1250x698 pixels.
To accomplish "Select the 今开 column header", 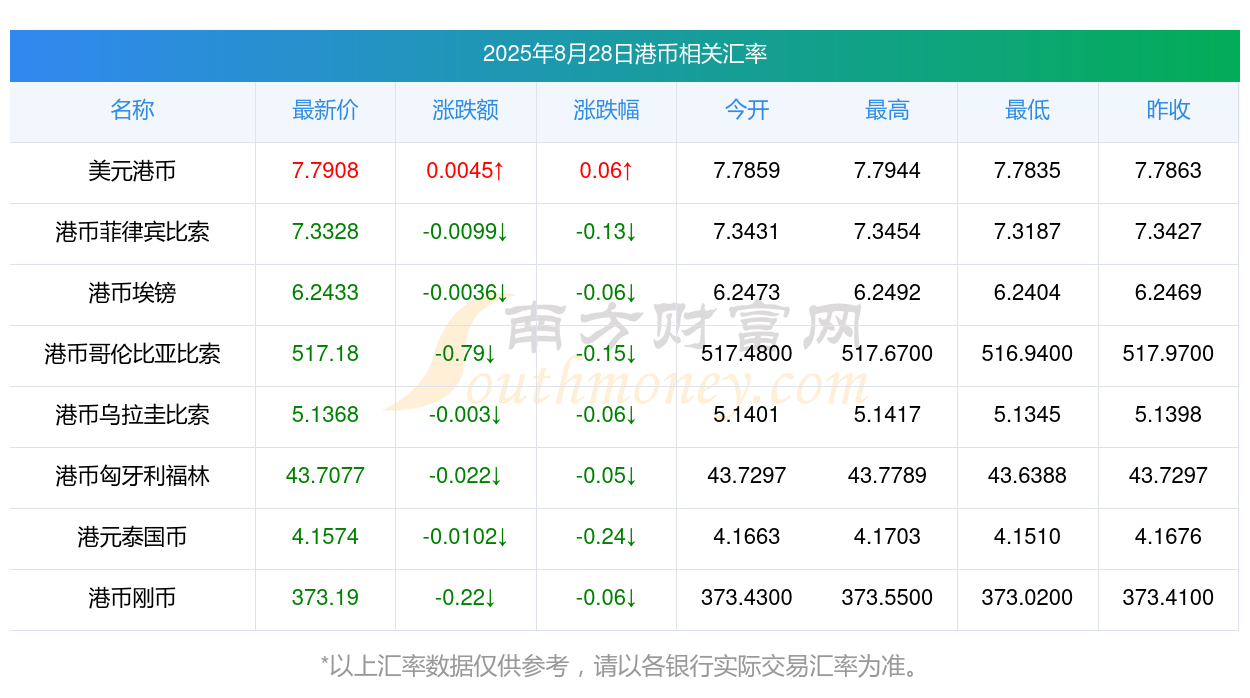I will point(747,110).
